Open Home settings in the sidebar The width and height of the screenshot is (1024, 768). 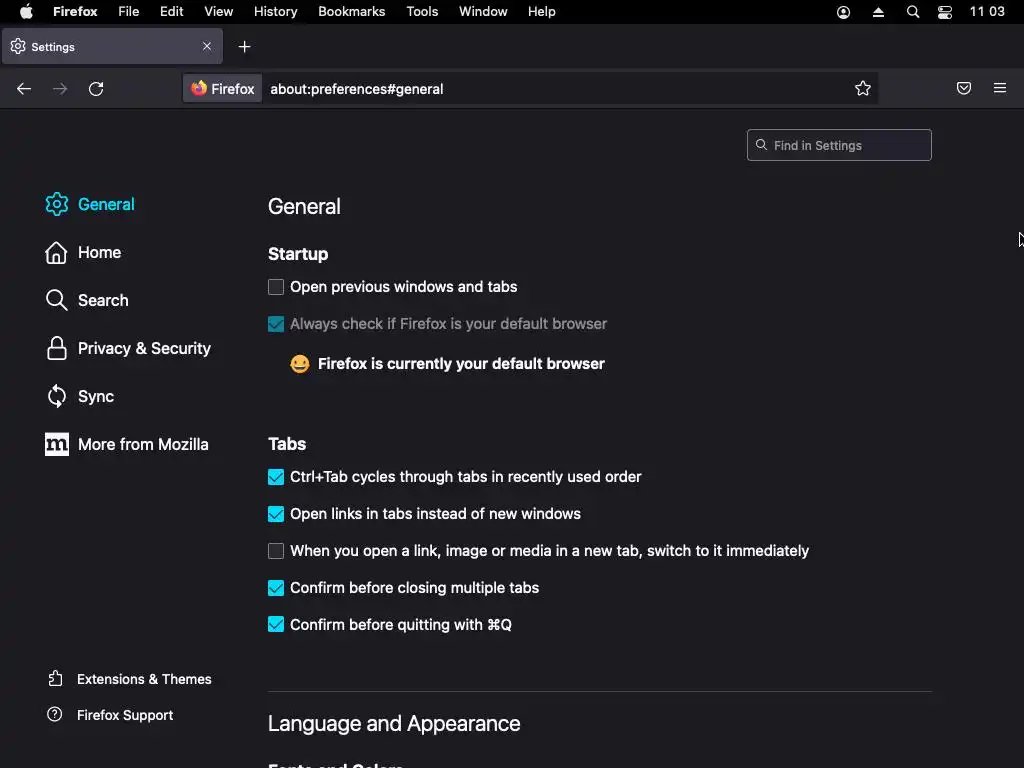click(99, 253)
